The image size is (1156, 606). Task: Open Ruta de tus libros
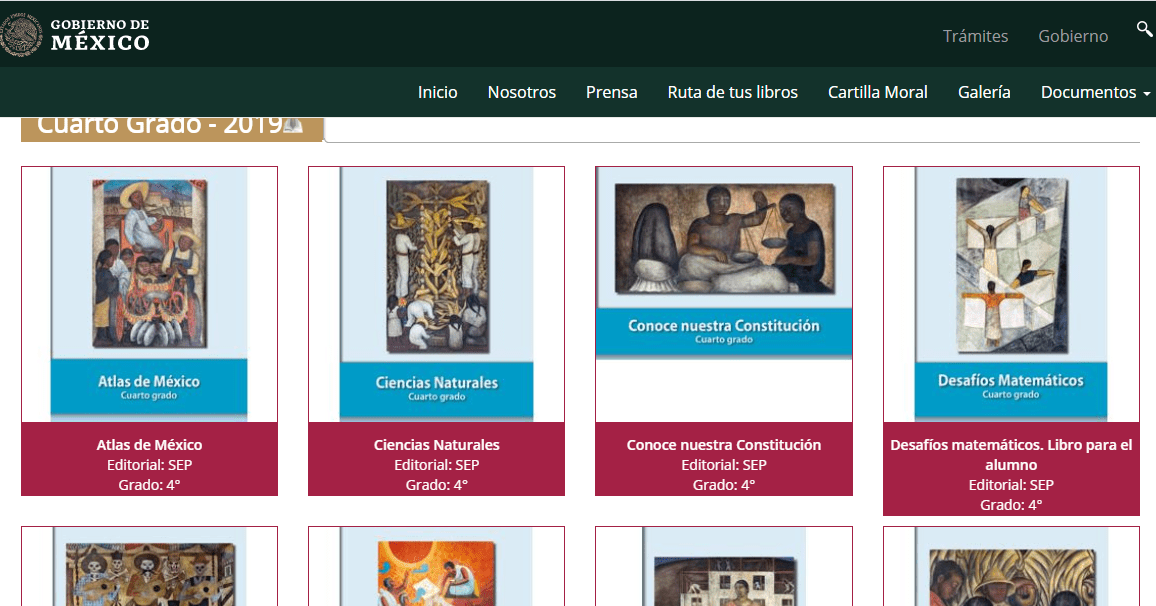[x=732, y=92]
